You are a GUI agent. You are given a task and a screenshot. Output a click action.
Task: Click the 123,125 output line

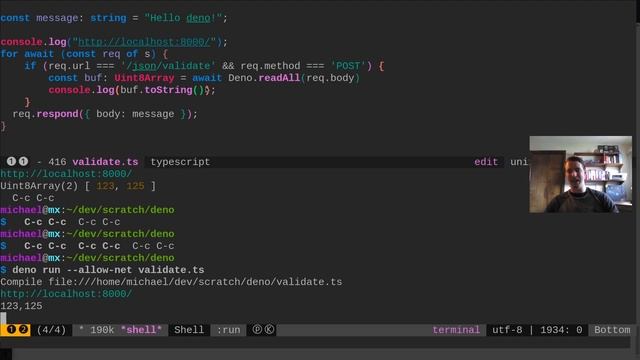(x=21, y=306)
